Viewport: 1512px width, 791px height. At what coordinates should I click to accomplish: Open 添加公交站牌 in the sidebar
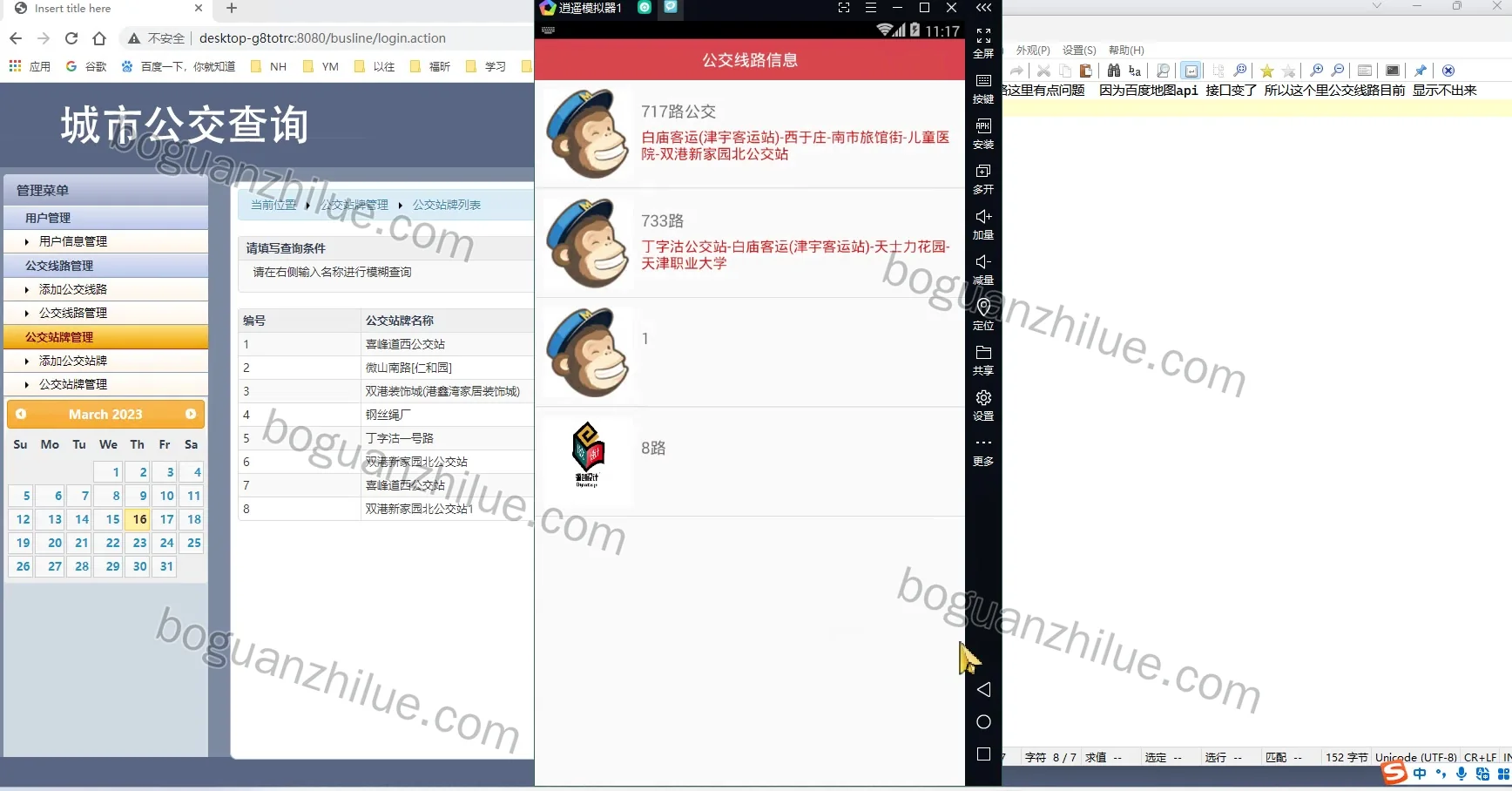tap(73, 361)
